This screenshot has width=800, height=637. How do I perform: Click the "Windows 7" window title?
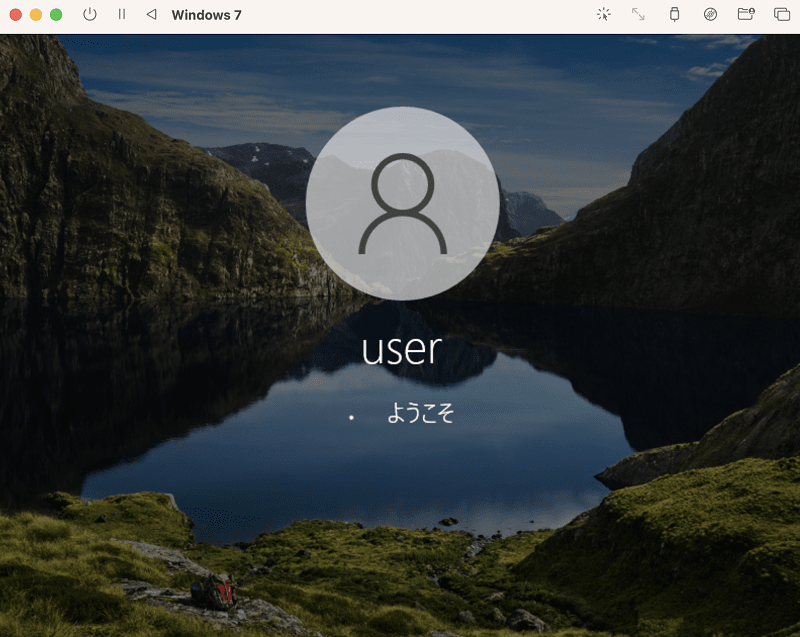pyautogui.click(x=206, y=15)
